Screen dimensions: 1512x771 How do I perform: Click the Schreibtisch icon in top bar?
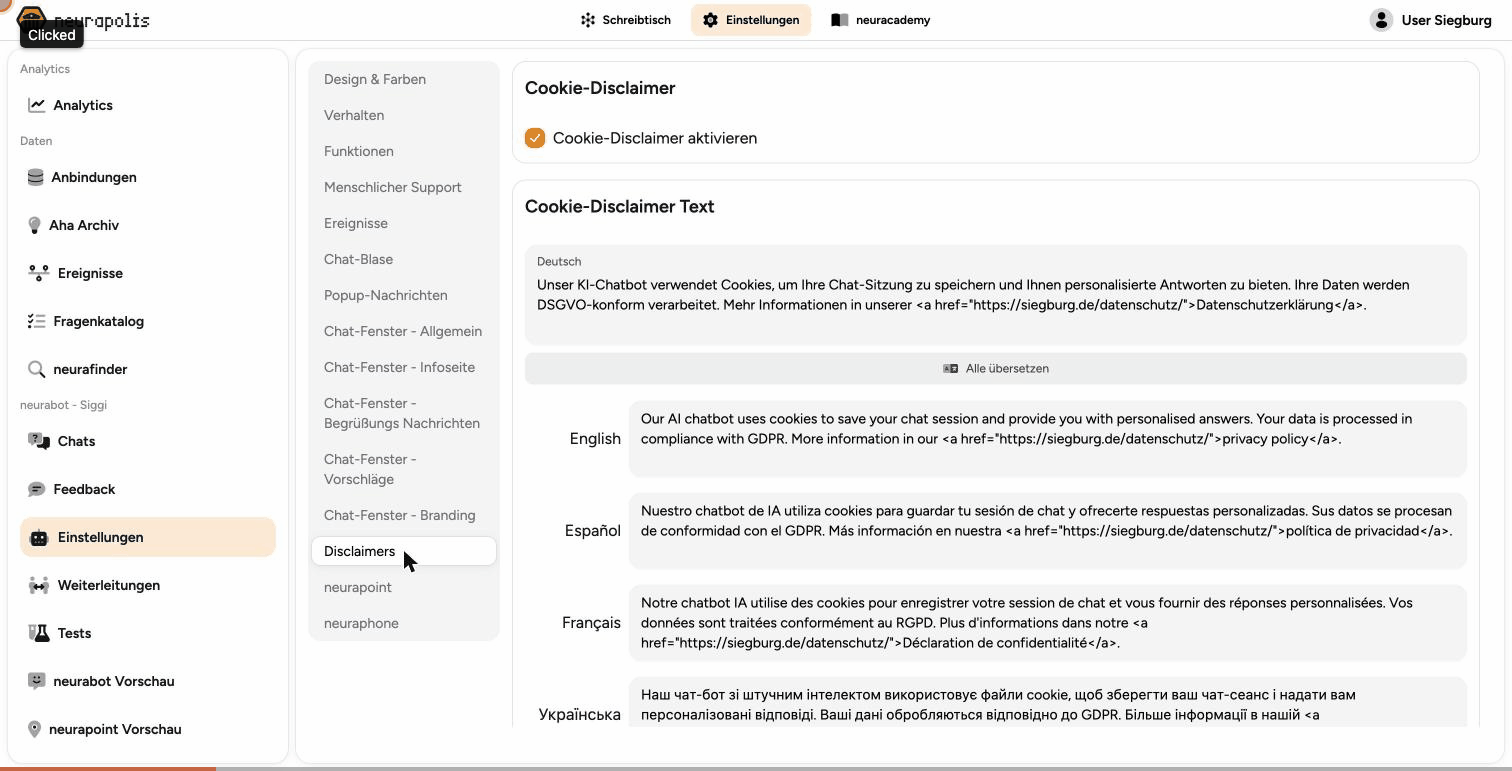[588, 20]
